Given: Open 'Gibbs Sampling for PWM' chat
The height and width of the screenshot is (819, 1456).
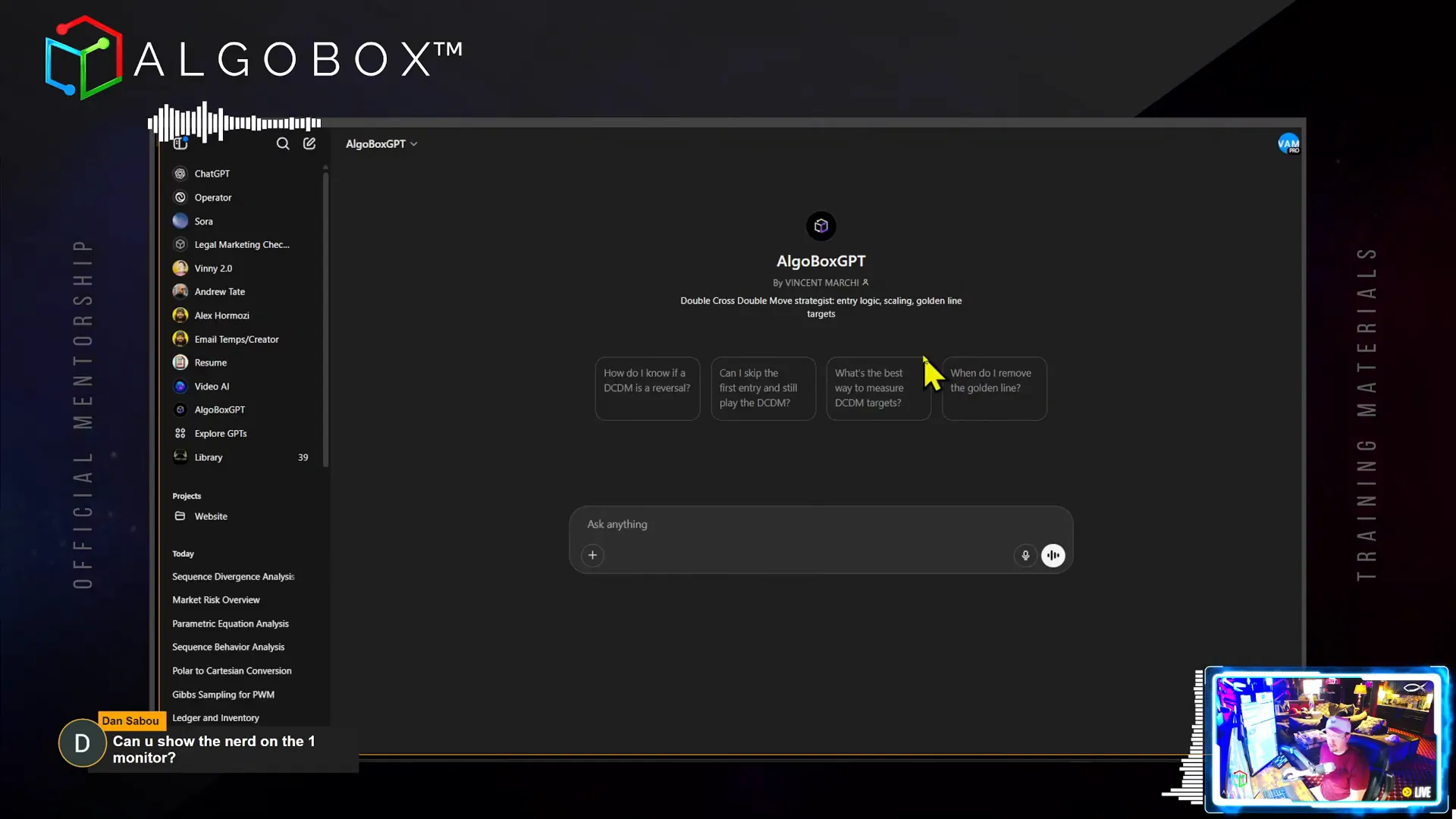Looking at the screenshot, I should click(x=223, y=695).
